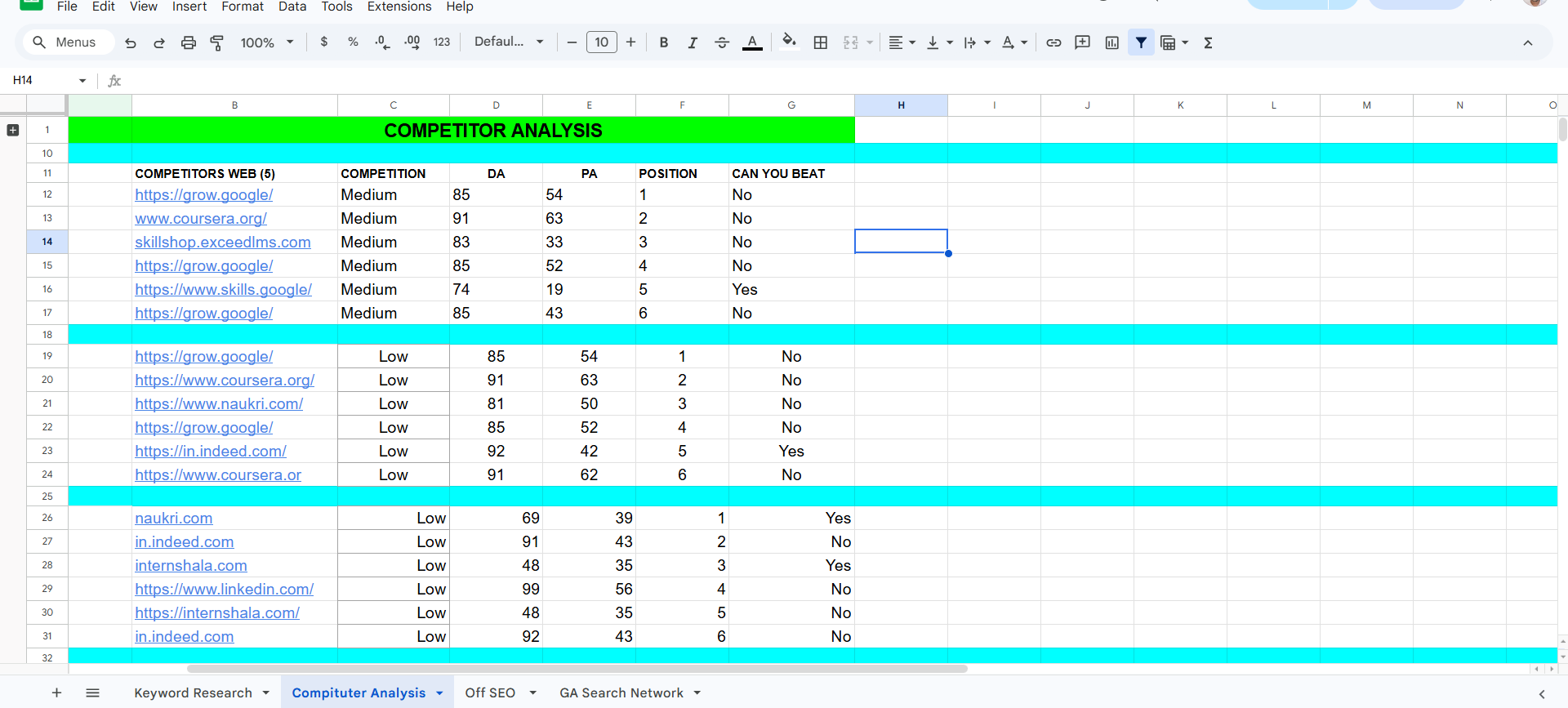Select the COMPETITOR ANALYSIS title cell
Screen dimensions: 1568x708
[493, 130]
